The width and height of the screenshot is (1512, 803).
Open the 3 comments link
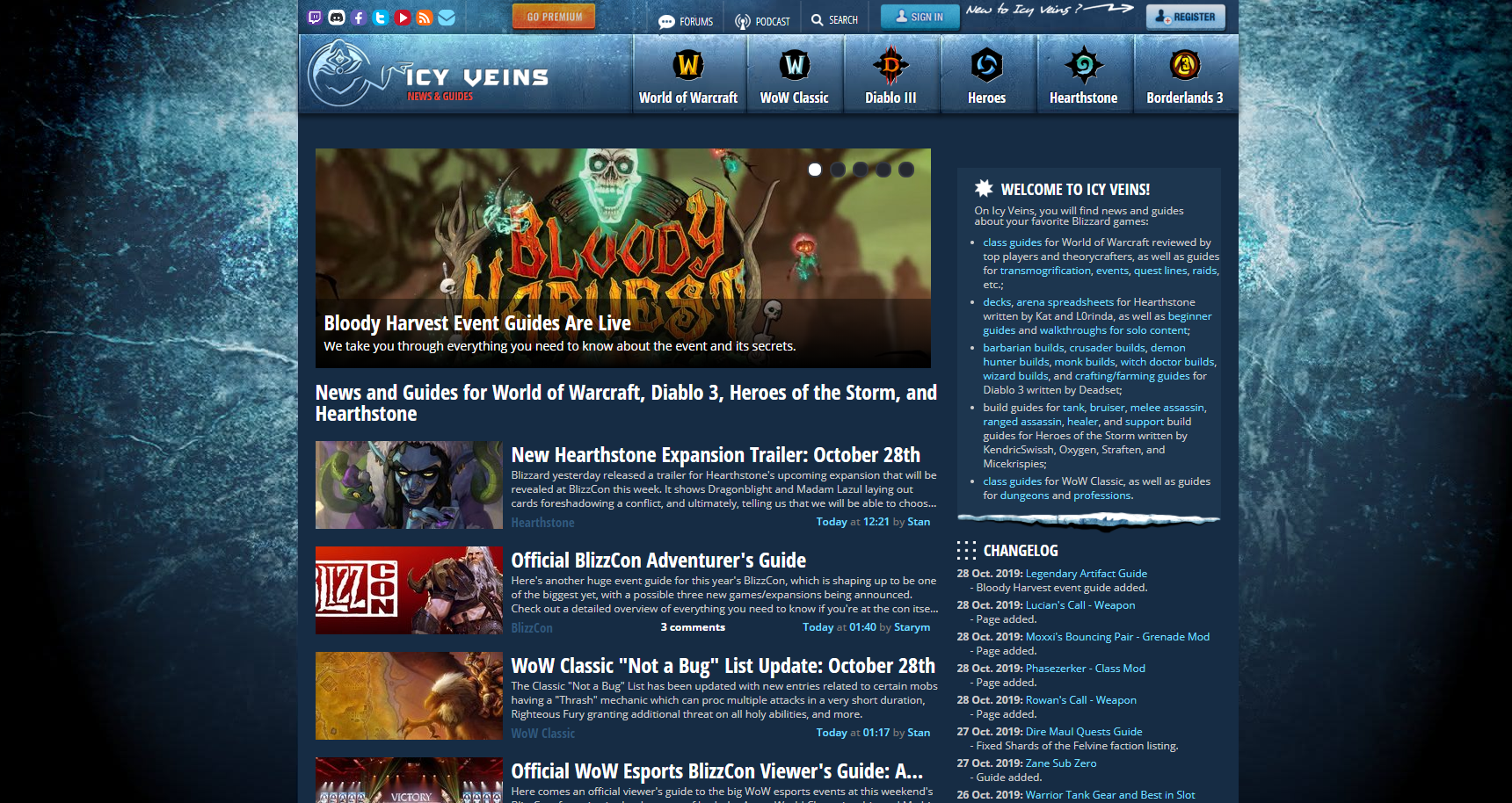coord(693,627)
